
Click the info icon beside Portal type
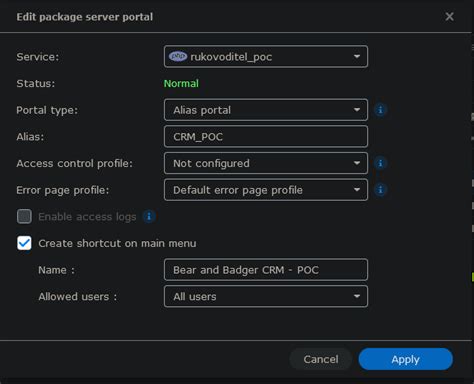click(380, 110)
